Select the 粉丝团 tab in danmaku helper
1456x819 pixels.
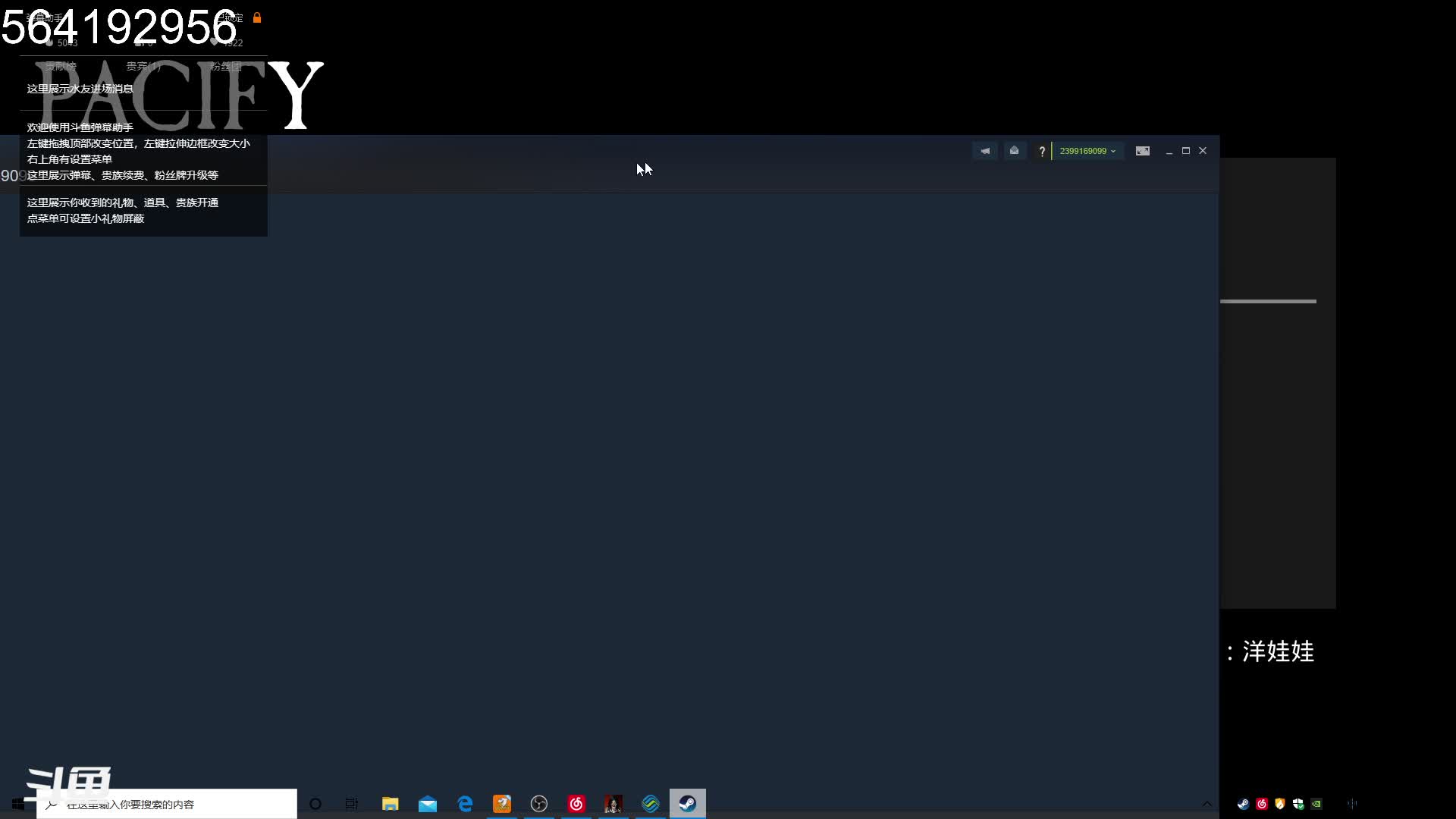tap(226, 66)
